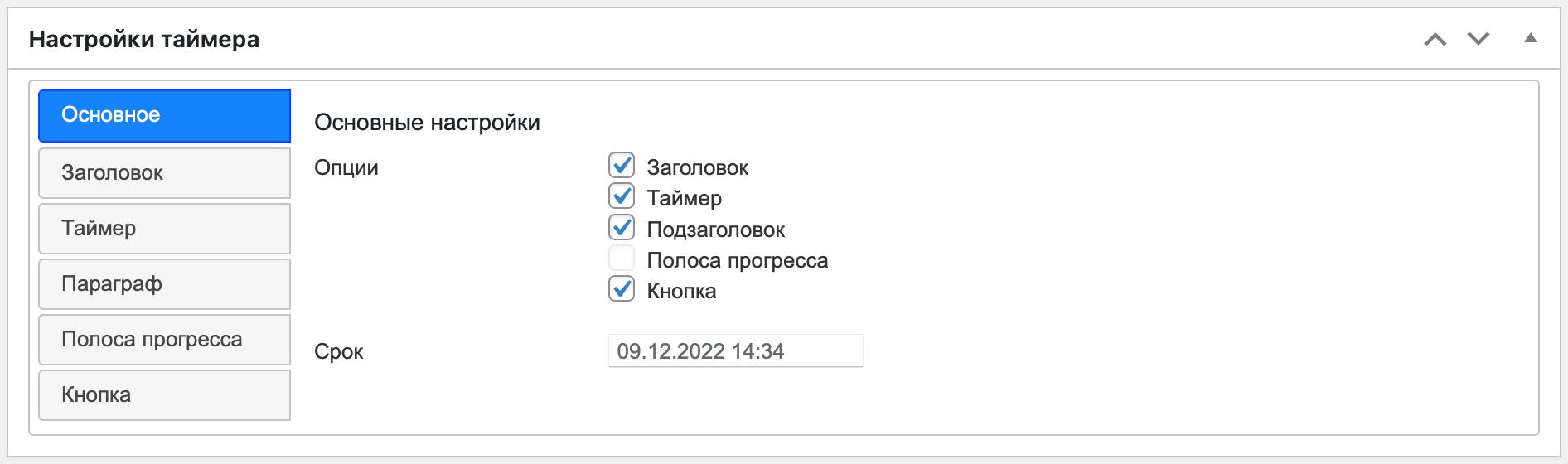Click the Срок field label

(x=338, y=351)
